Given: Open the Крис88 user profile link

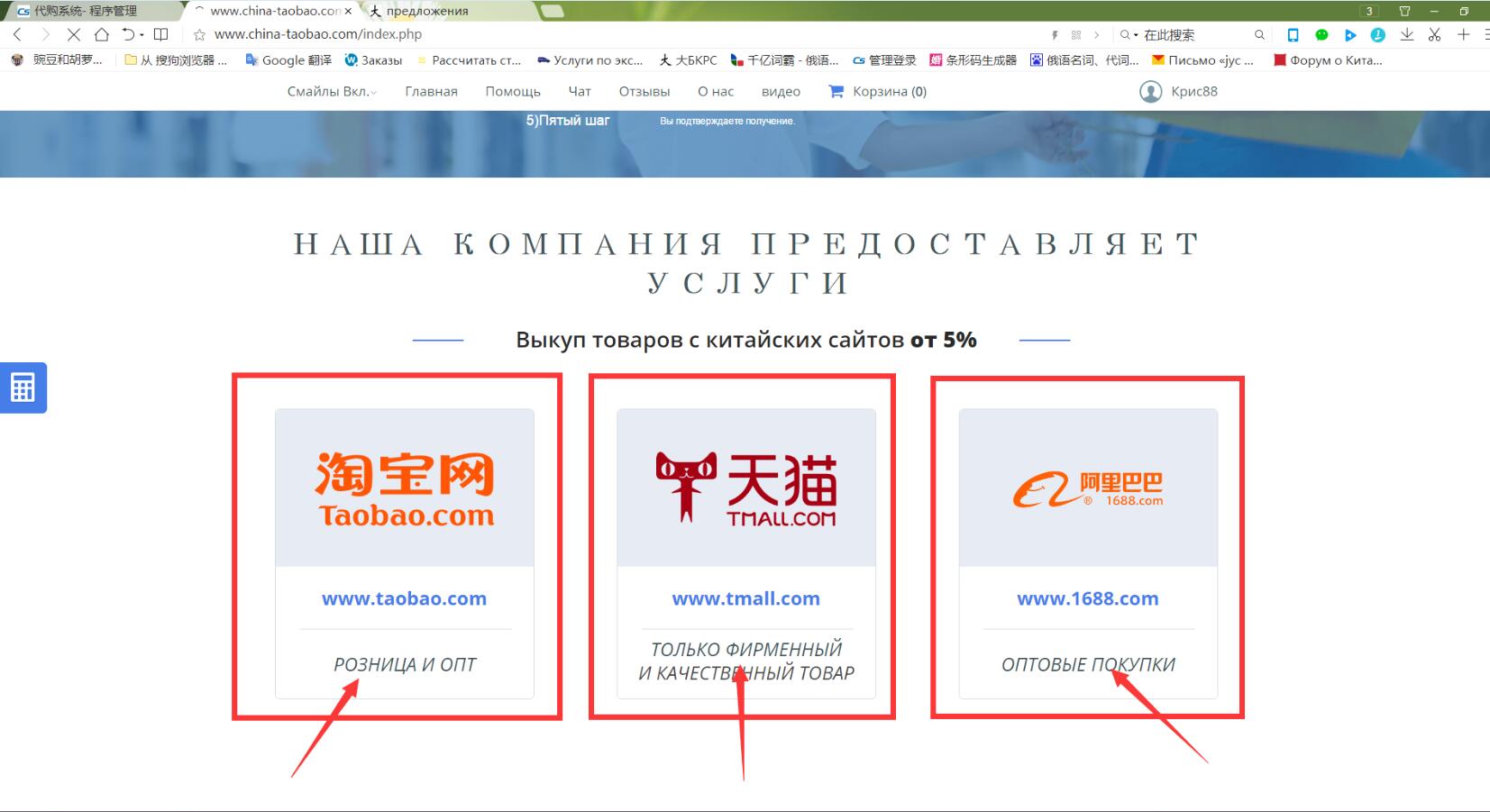Looking at the screenshot, I should [x=1194, y=91].
